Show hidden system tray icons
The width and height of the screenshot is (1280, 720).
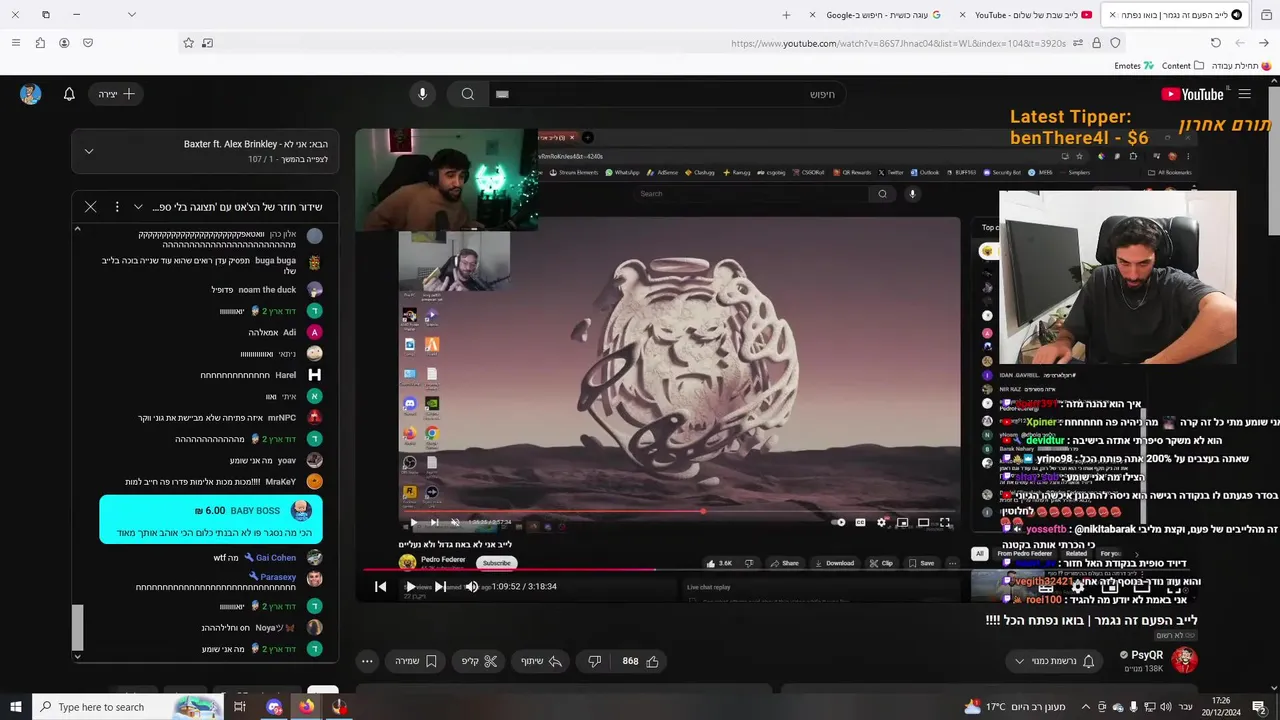pos(1086,707)
